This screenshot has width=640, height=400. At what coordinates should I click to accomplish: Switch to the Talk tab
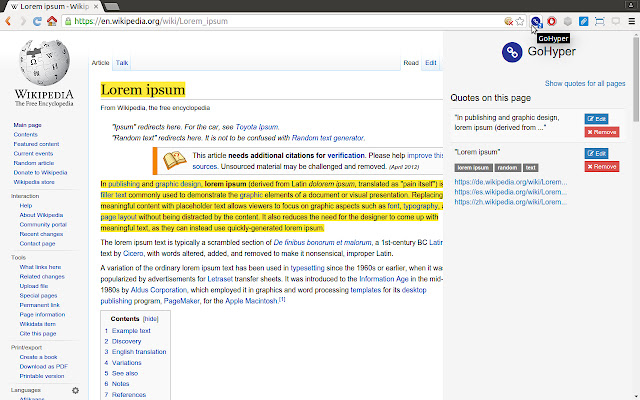[x=122, y=63]
